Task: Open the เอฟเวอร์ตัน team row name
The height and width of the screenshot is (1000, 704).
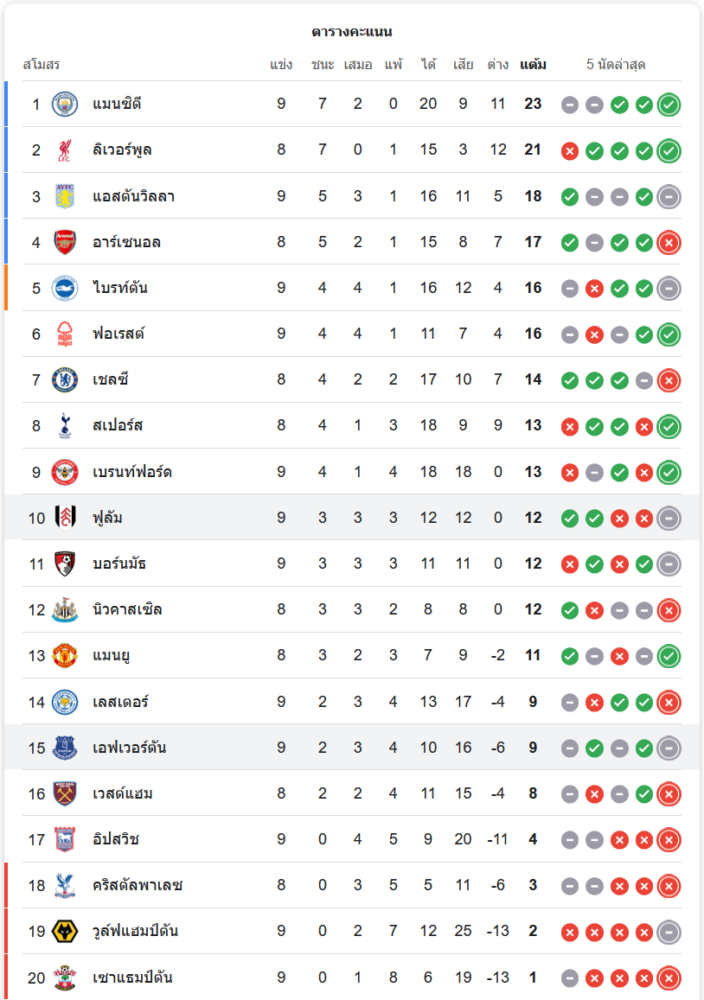Action: (x=129, y=748)
